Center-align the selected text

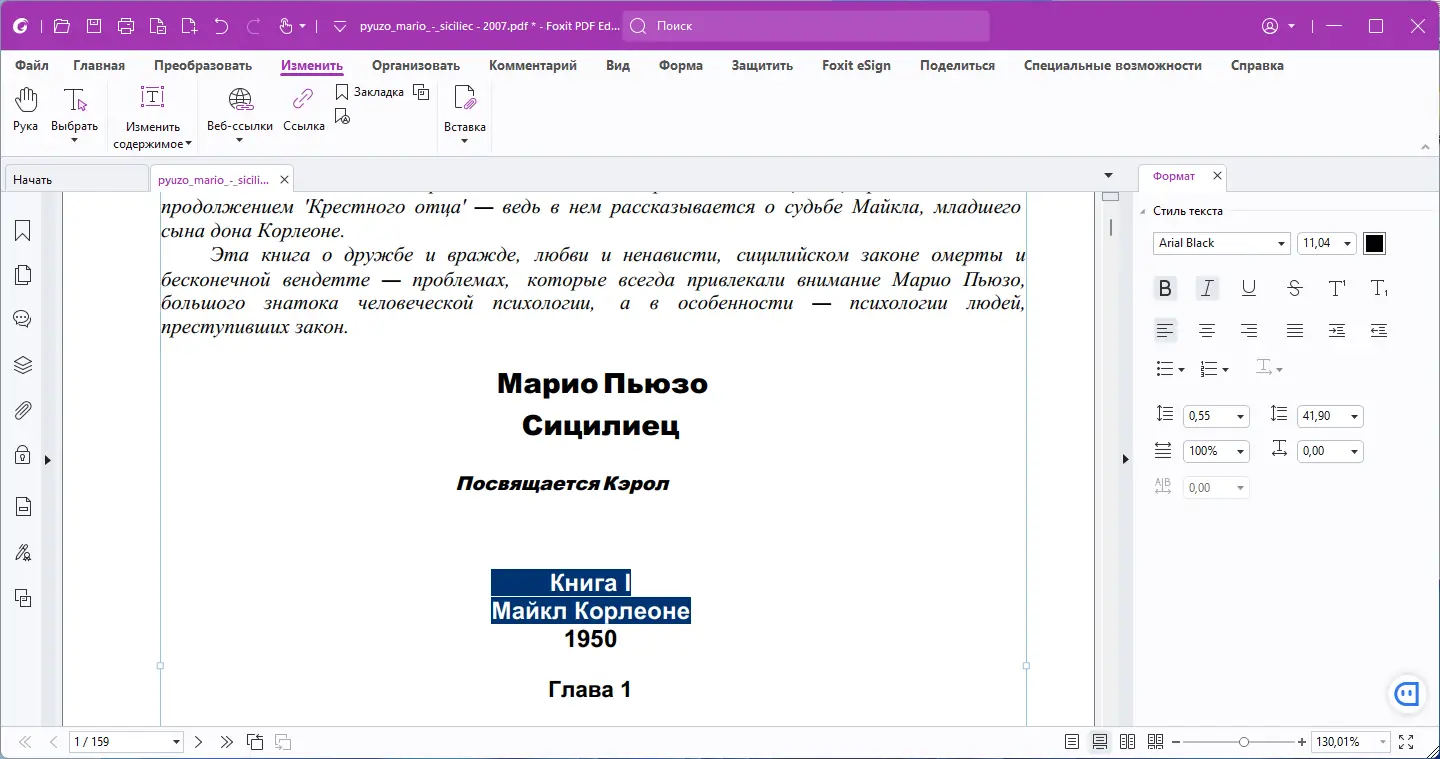pos(1207,330)
